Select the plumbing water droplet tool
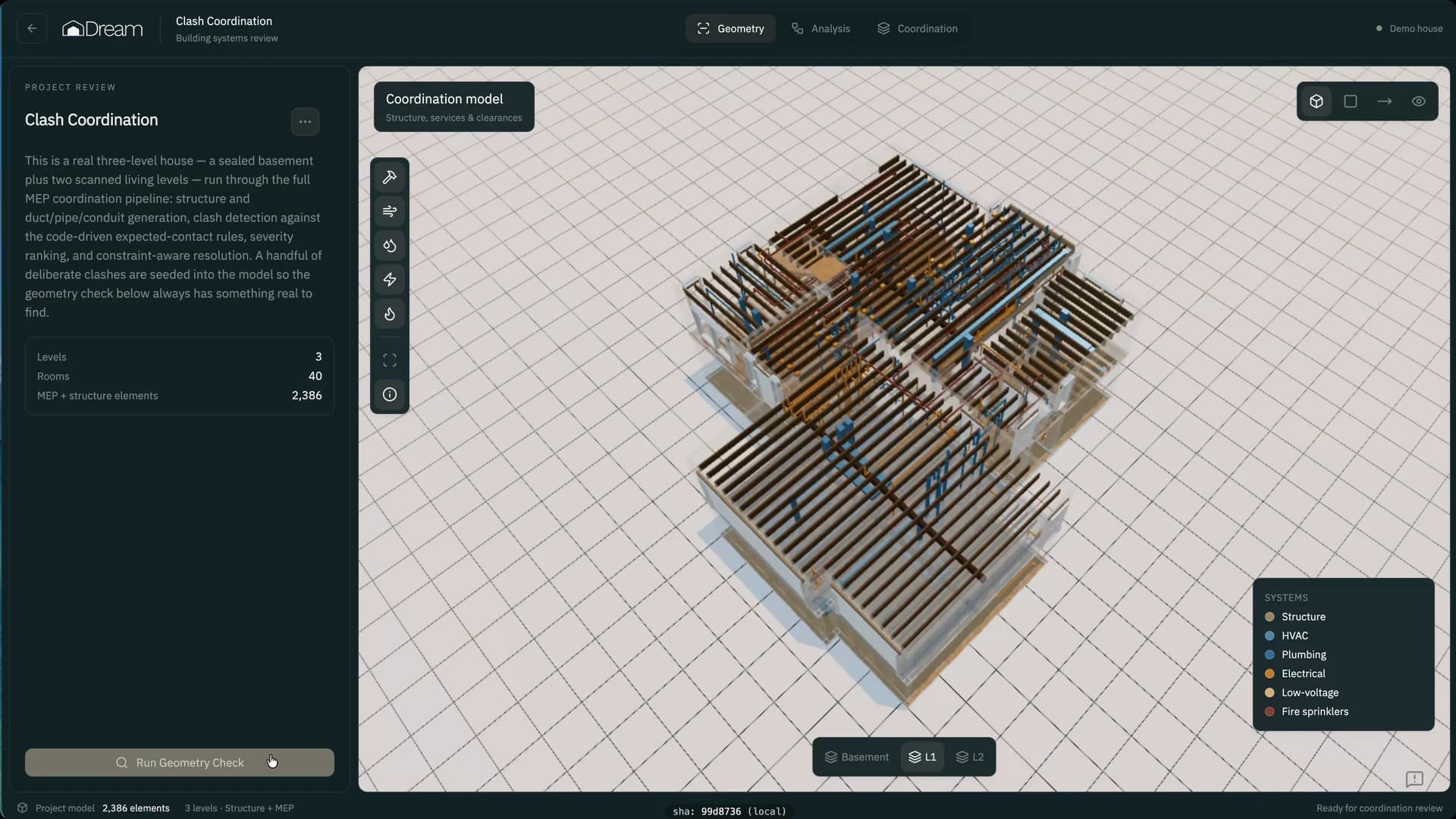1456x819 pixels. coord(390,246)
